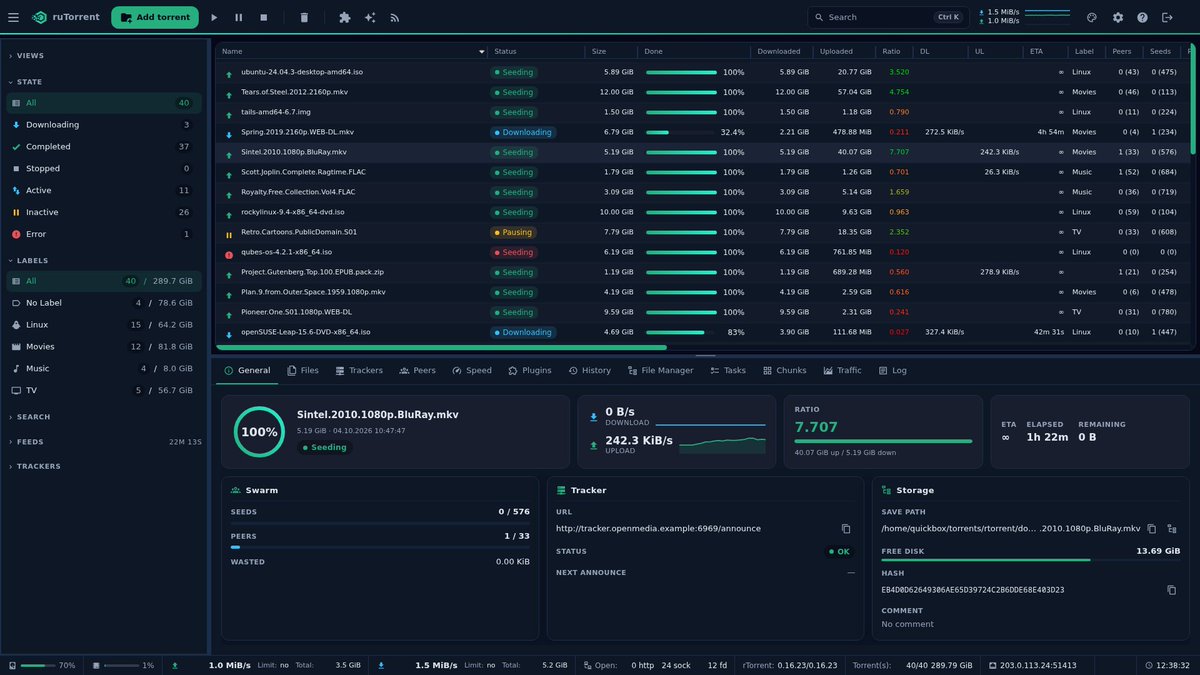Viewport: 1200px width, 675px height.
Task: Start the selected torrent with the play button
Action: click(x=214, y=17)
